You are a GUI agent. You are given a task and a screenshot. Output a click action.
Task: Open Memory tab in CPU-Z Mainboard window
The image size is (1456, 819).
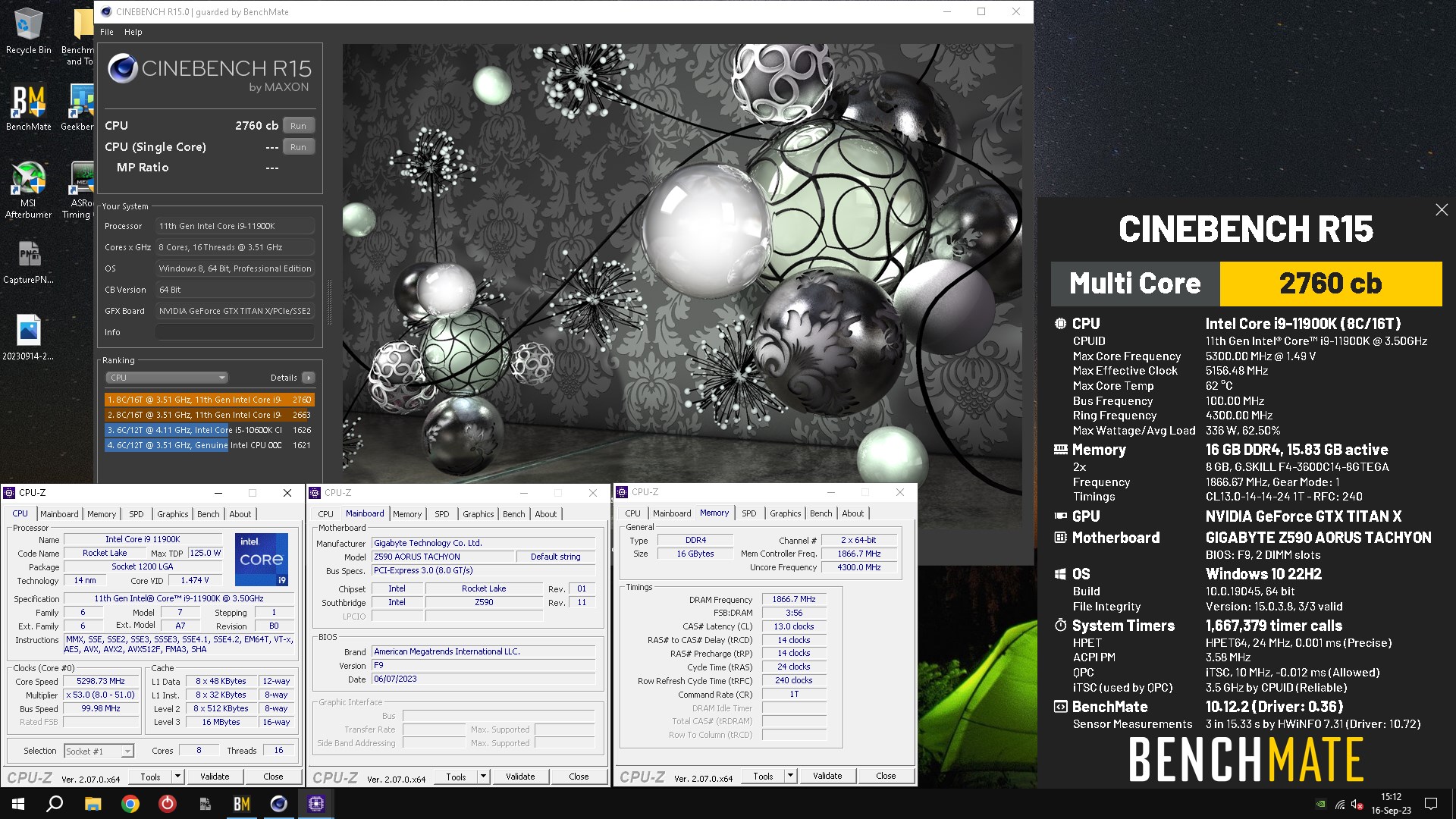point(407,514)
